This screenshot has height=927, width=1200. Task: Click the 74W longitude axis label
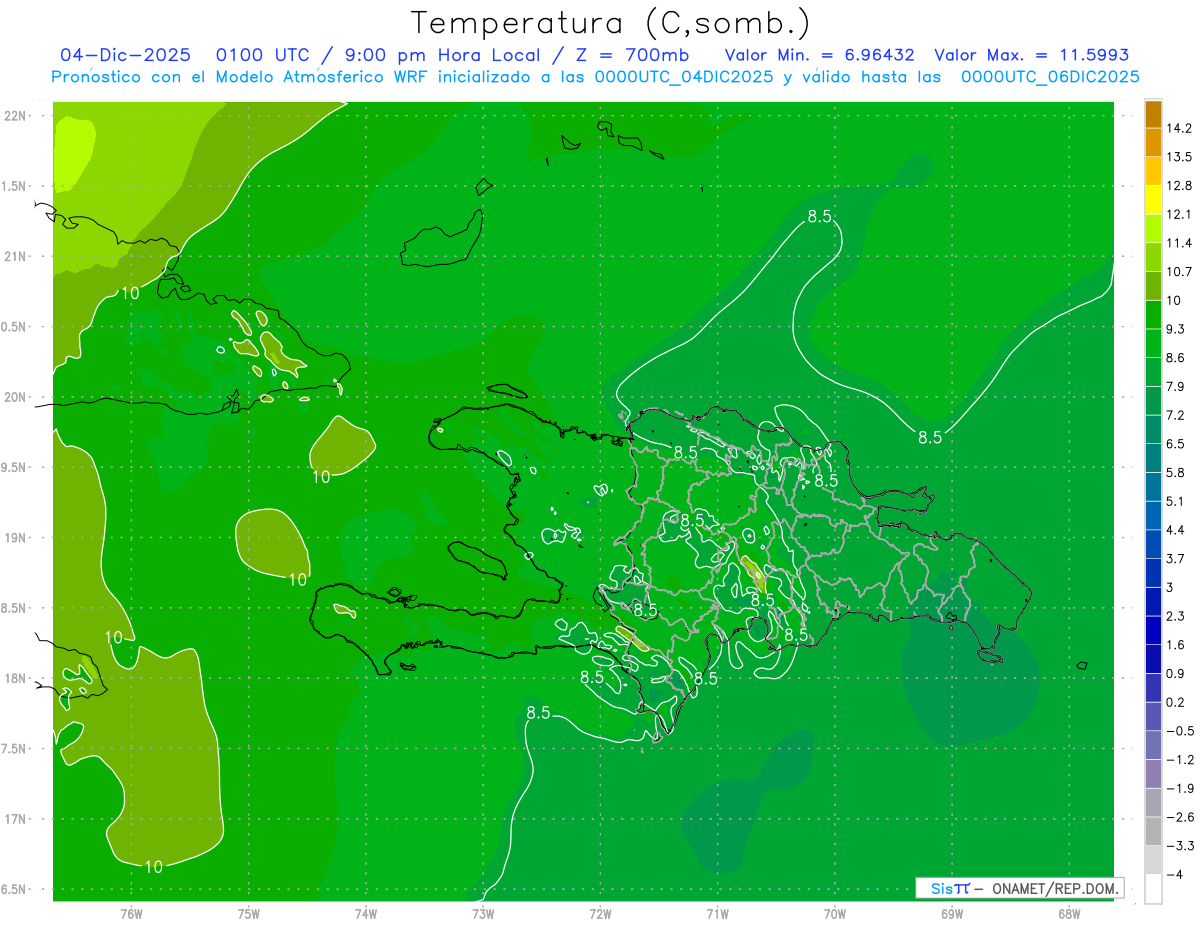(366, 913)
